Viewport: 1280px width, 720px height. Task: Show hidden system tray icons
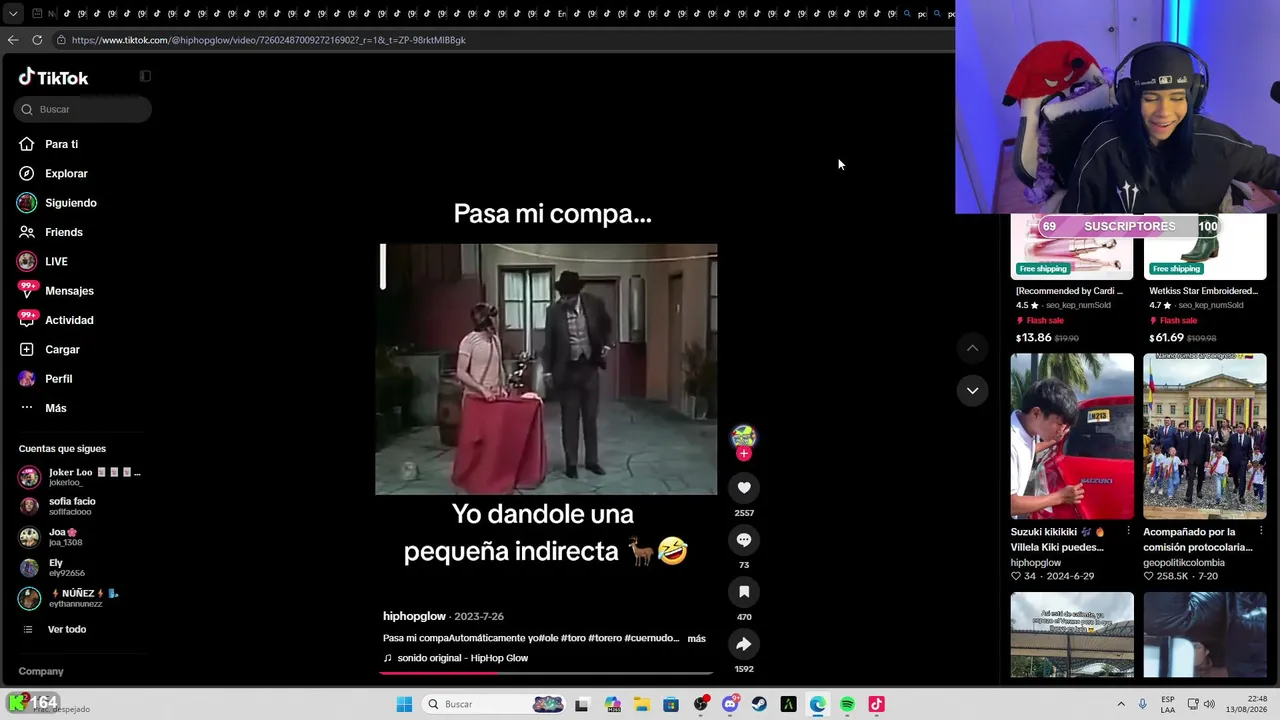[x=1121, y=704]
